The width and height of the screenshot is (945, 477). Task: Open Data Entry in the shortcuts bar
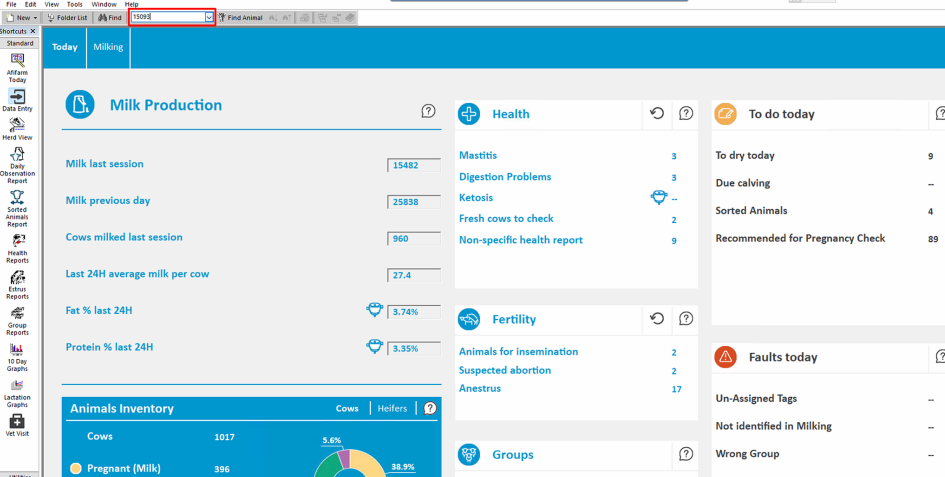pos(17,98)
